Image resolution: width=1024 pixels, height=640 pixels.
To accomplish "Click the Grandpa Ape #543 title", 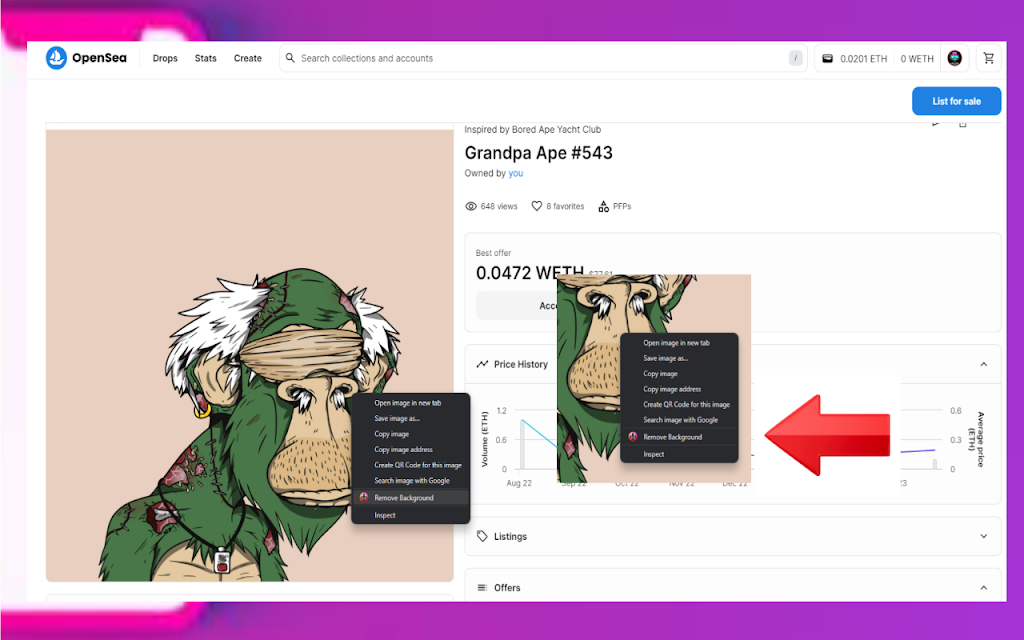I will pos(538,153).
